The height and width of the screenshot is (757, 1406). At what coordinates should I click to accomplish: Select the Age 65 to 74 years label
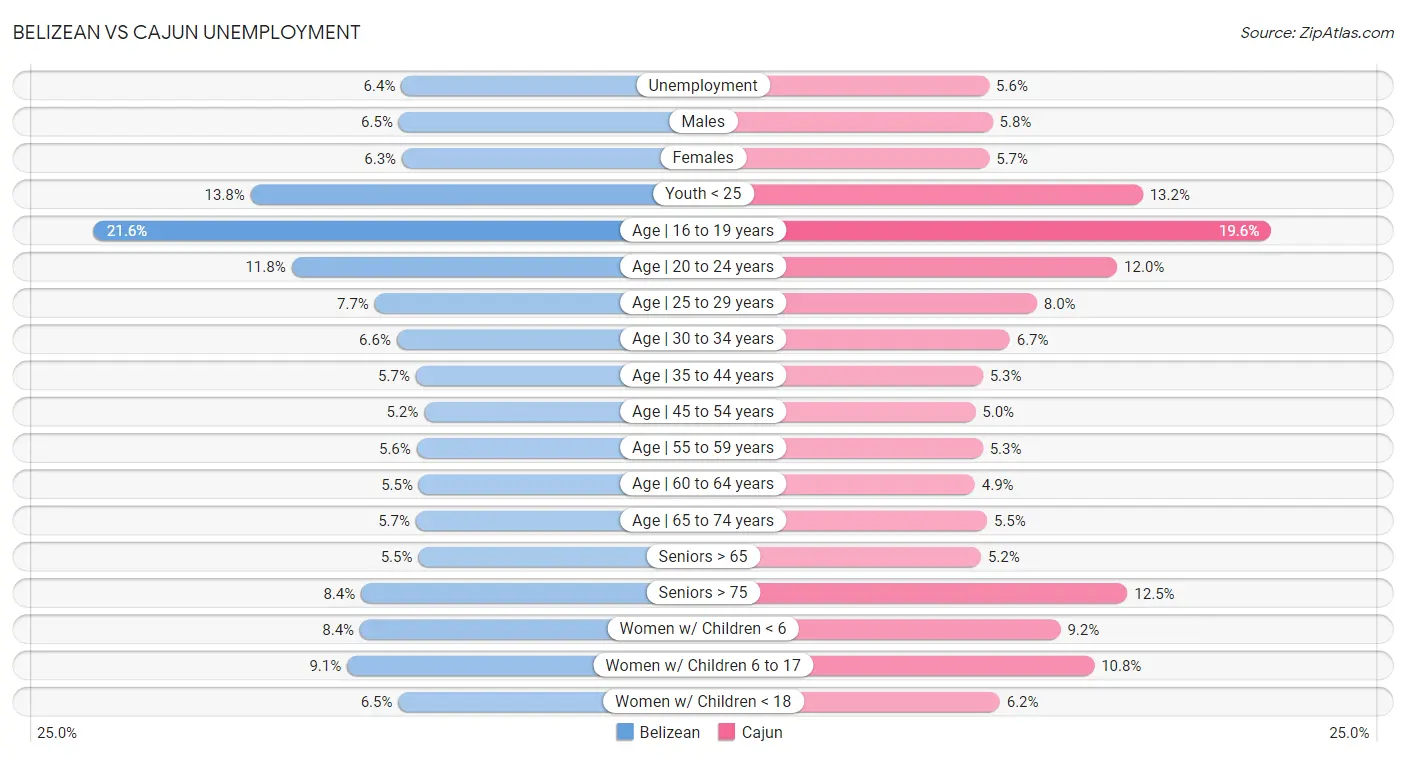tap(703, 520)
